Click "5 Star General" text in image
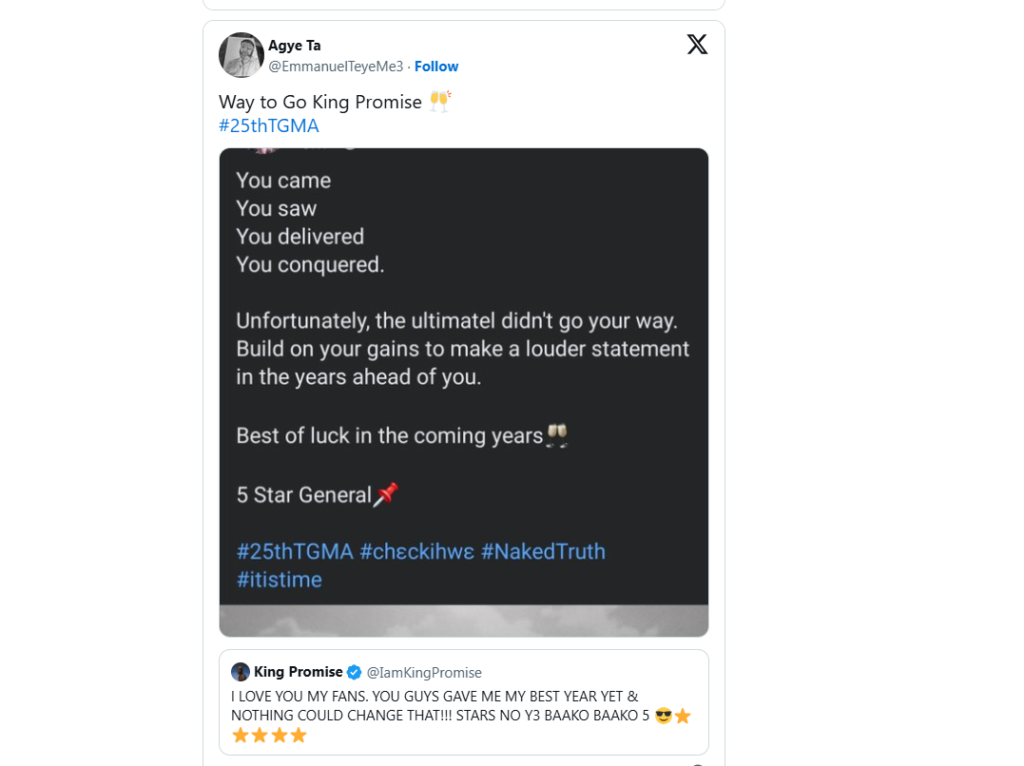 303,495
